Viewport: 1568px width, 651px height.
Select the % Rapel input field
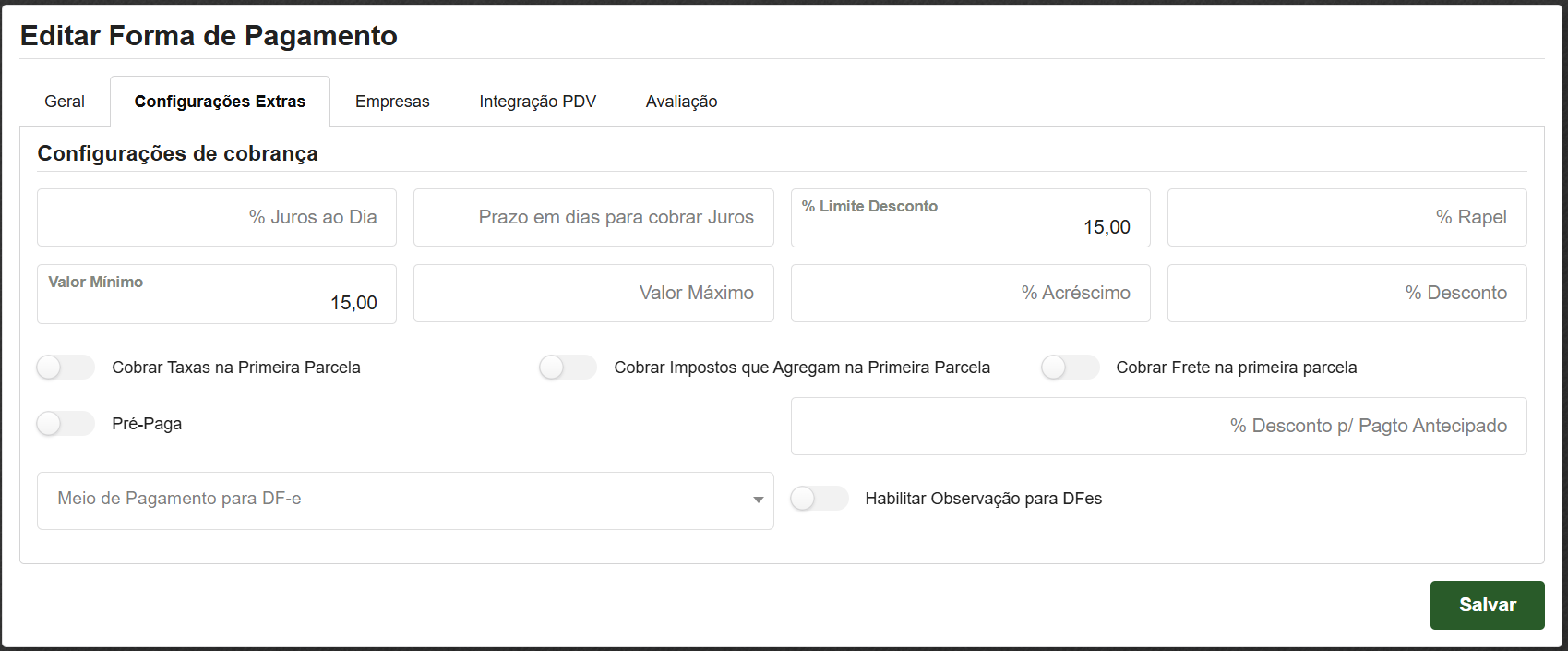click(1347, 218)
